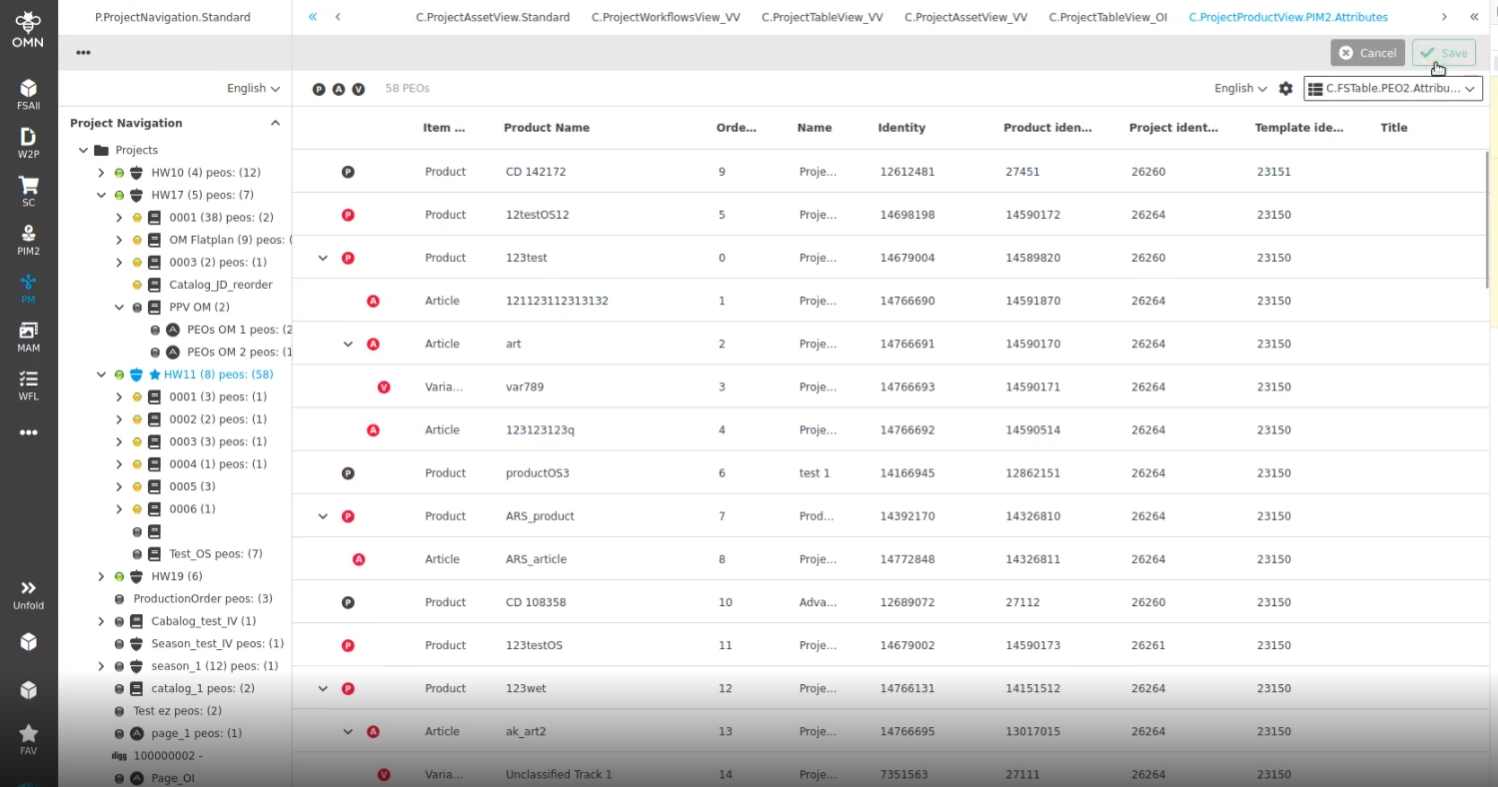Open table settings gear icon
Viewport: 1498px width, 787px height.
1286,89
